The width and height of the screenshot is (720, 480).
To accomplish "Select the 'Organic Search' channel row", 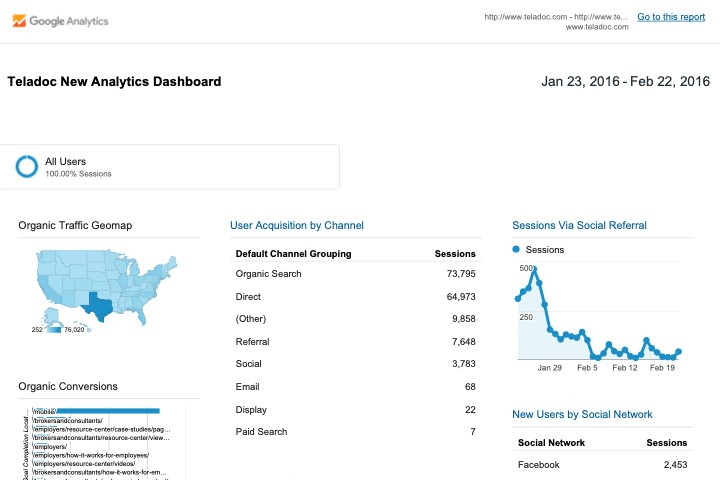I will [x=355, y=274].
